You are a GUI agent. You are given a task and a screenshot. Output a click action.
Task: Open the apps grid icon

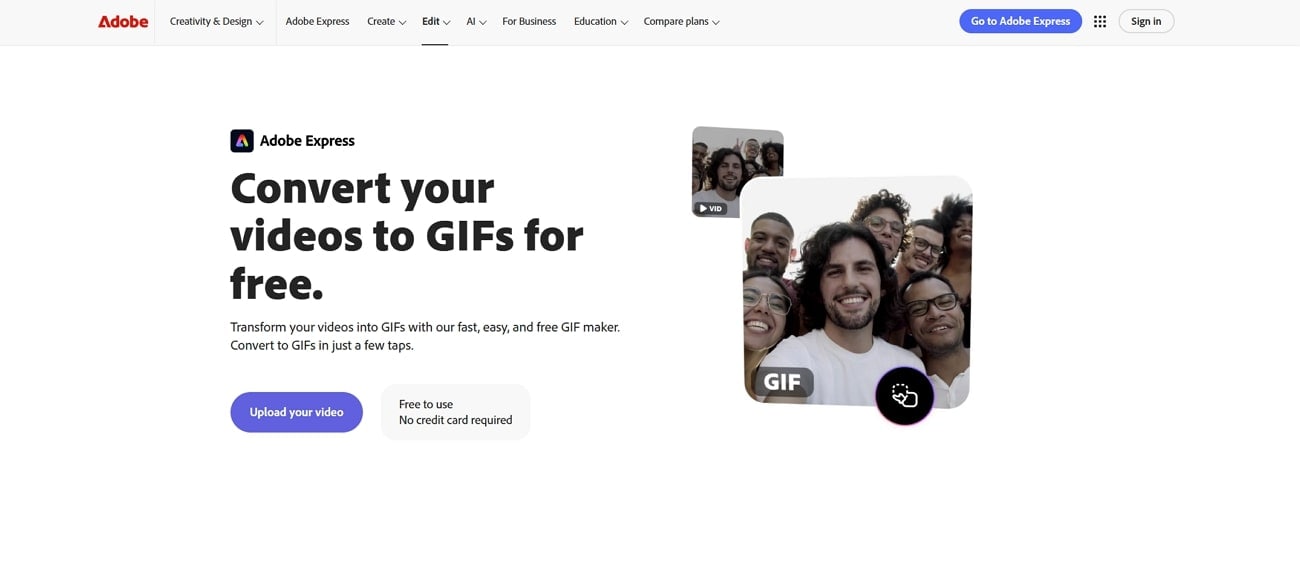point(1100,21)
